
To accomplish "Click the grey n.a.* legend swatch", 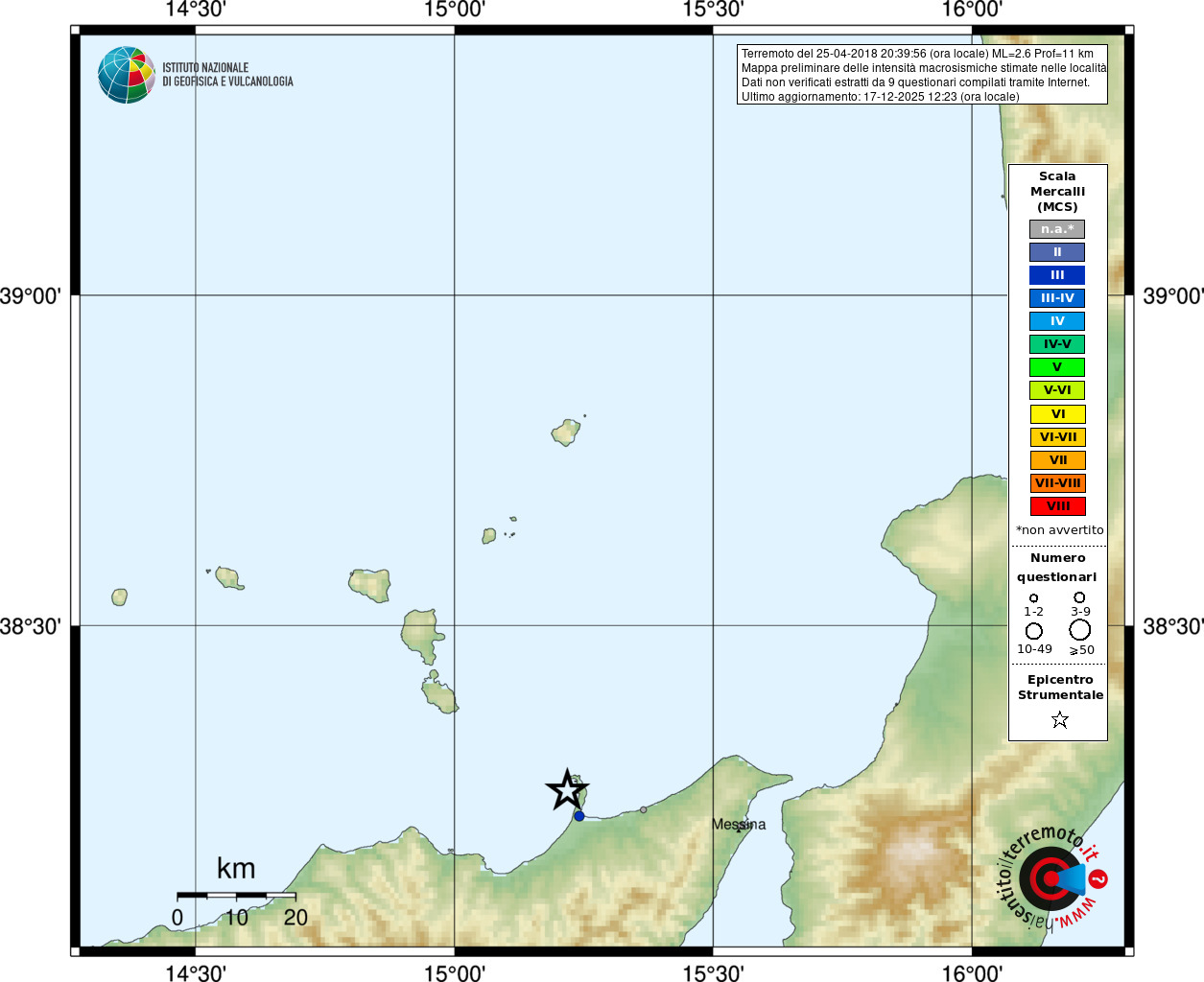I will (1057, 229).
